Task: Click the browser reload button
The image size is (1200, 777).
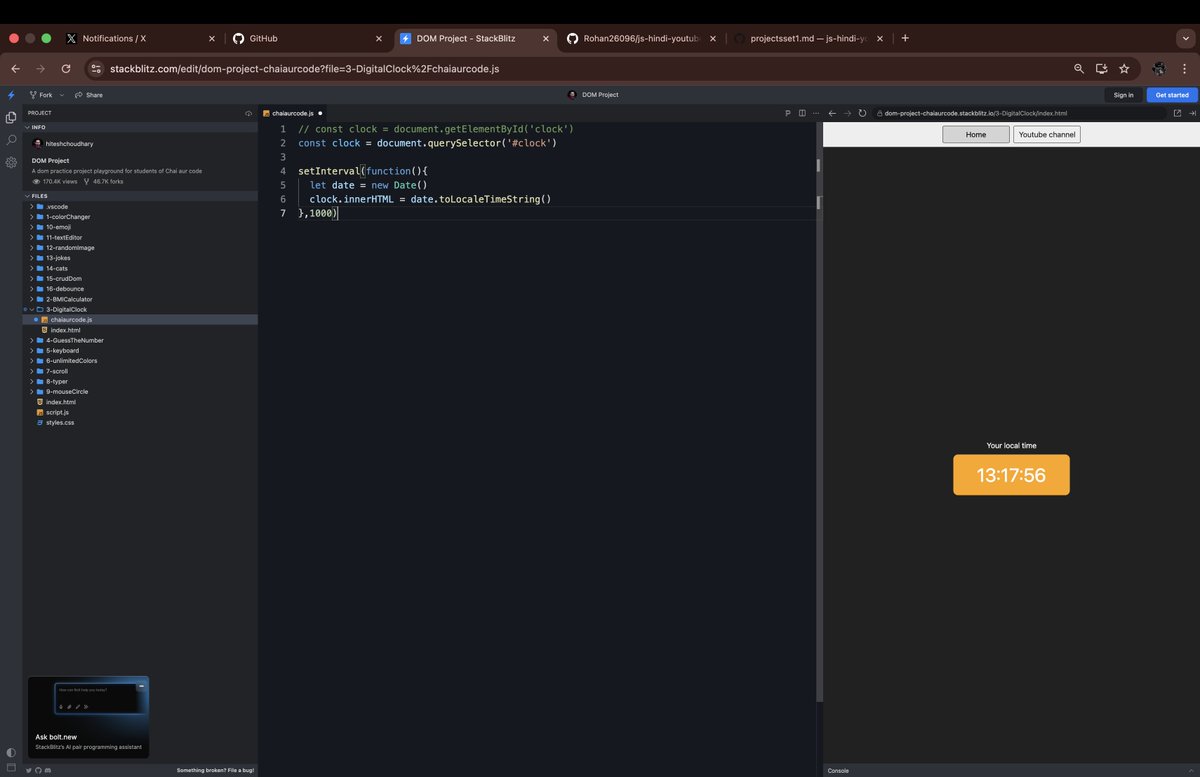Action: tap(66, 69)
